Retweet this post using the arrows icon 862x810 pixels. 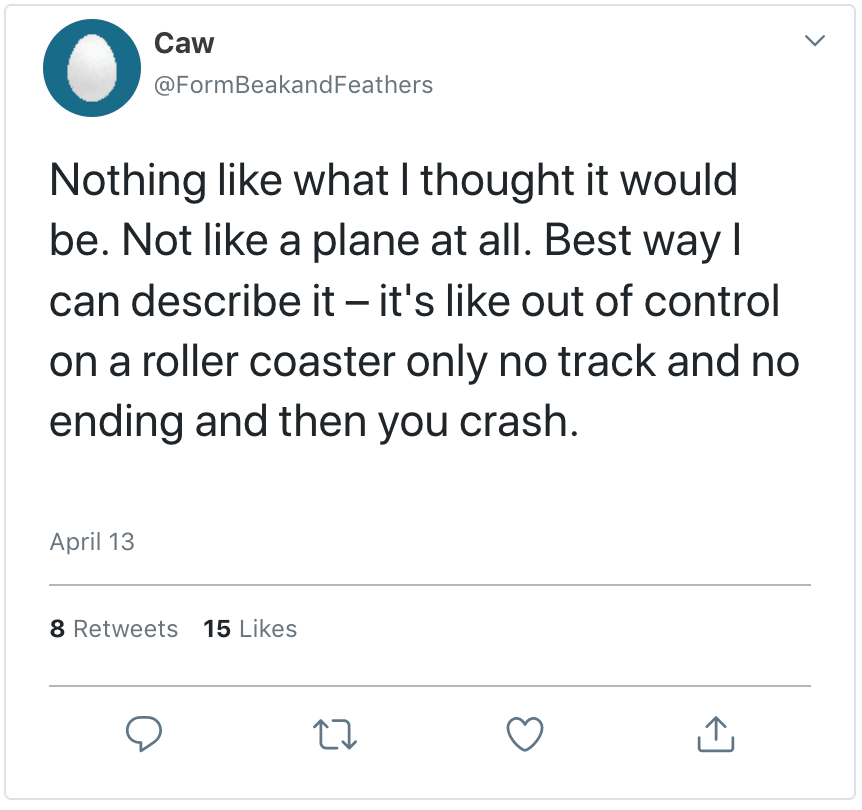point(335,736)
